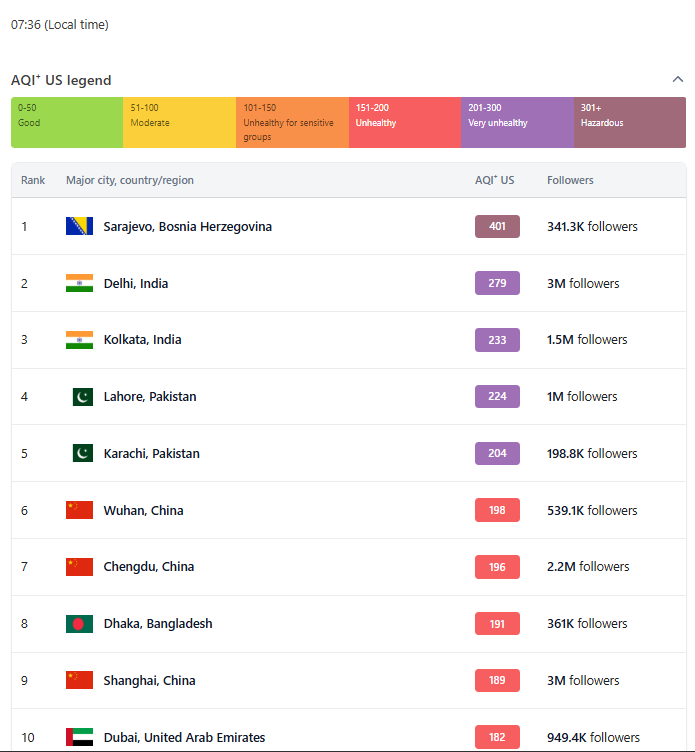Click Delhi's 279 AQI badge
The width and height of the screenshot is (695, 752).
coord(497,284)
